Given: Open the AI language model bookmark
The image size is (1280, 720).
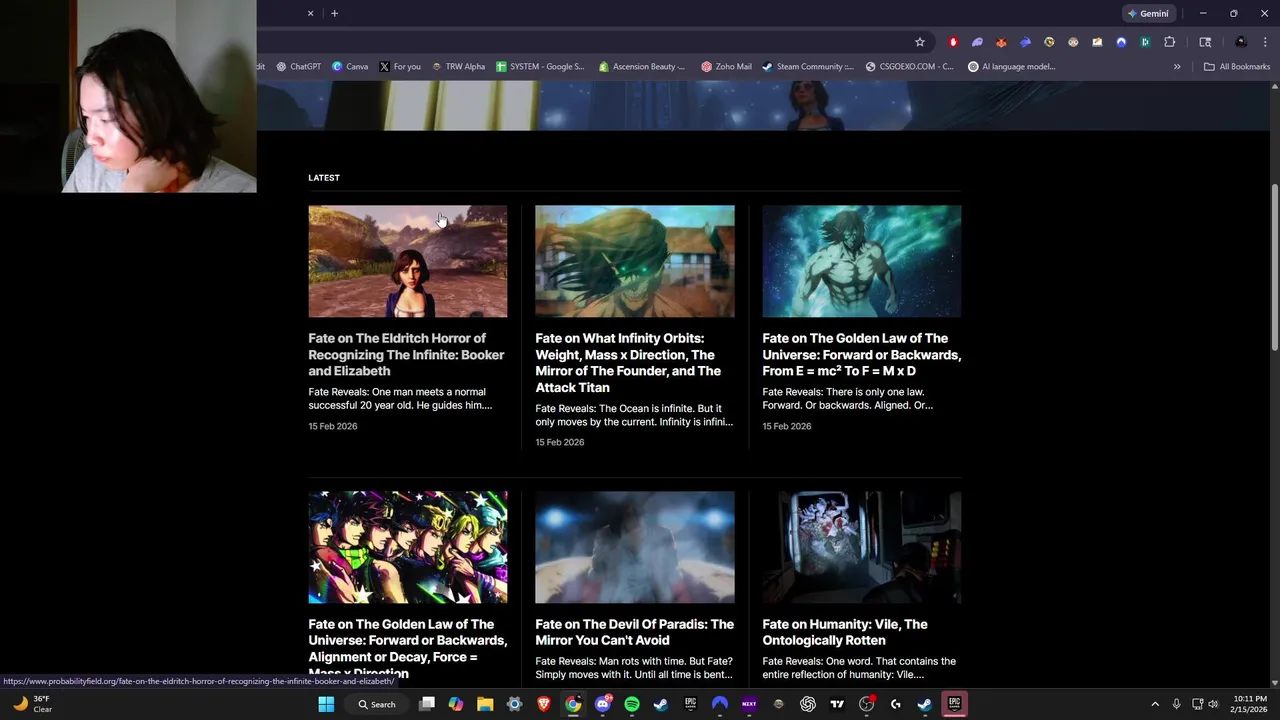Looking at the screenshot, I should pyautogui.click(x=1012, y=67).
